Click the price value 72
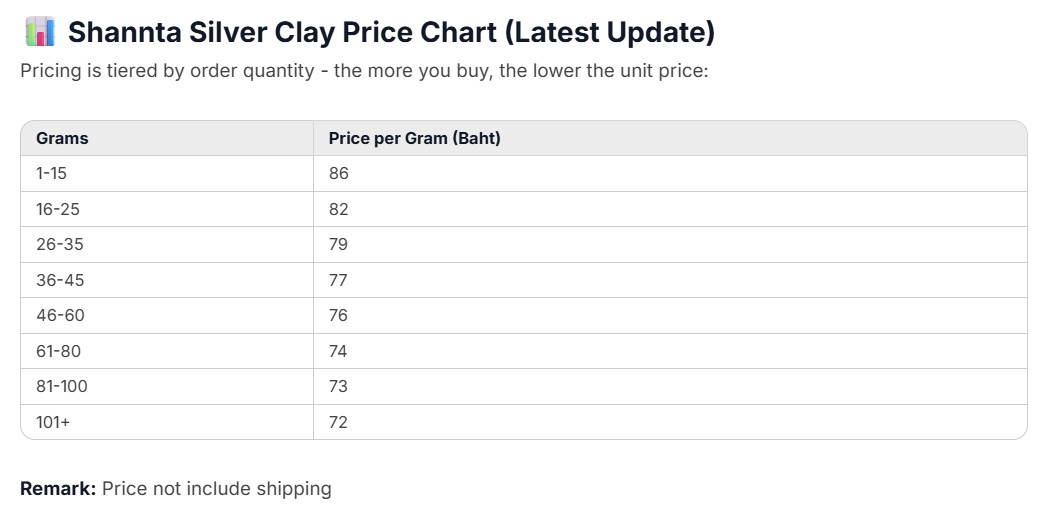 338,422
